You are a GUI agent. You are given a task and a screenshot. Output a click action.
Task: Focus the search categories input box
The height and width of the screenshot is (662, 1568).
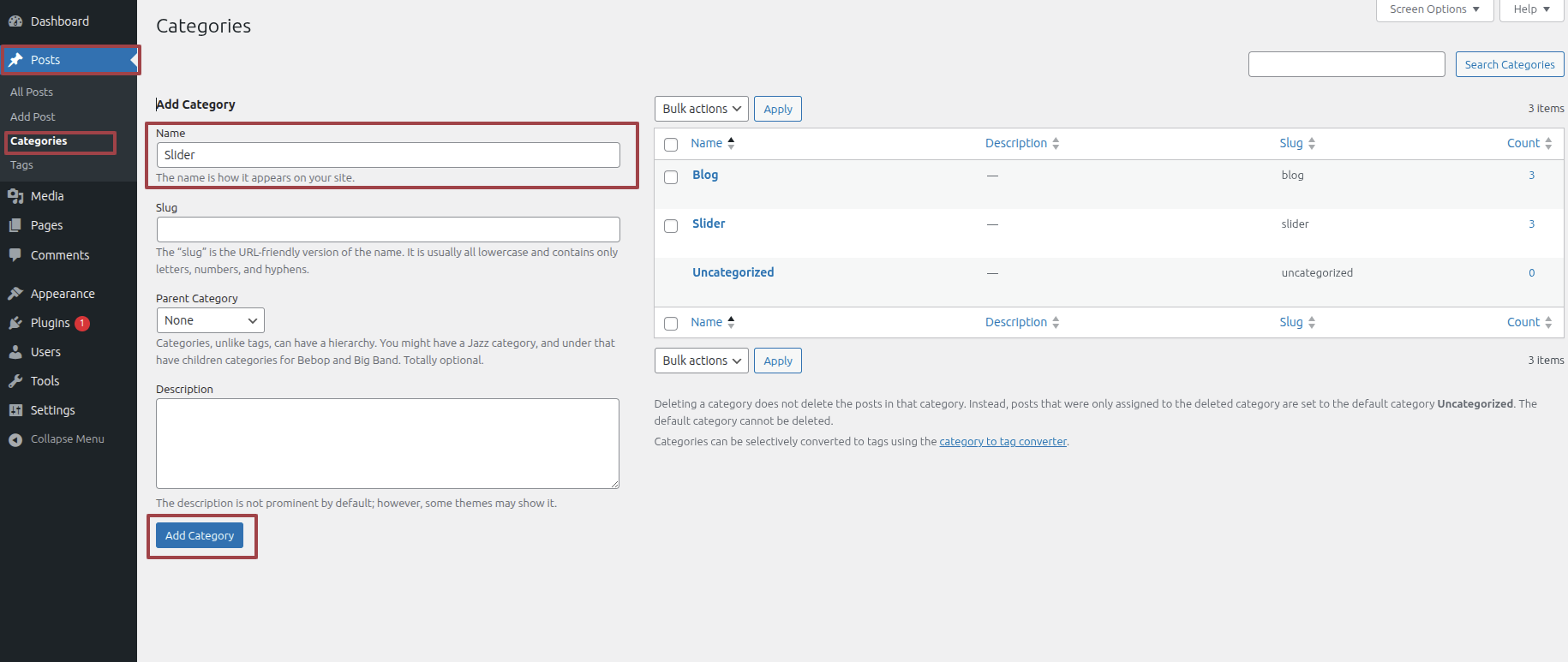[1347, 64]
